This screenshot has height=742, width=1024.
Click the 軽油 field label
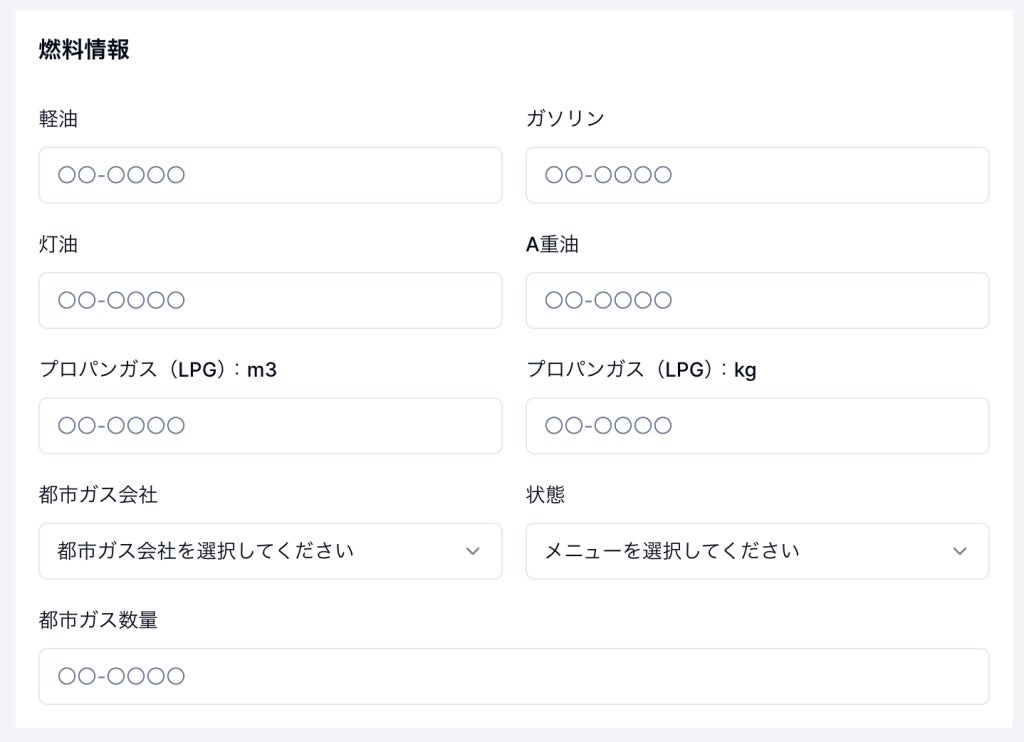(x=58, y=119)
